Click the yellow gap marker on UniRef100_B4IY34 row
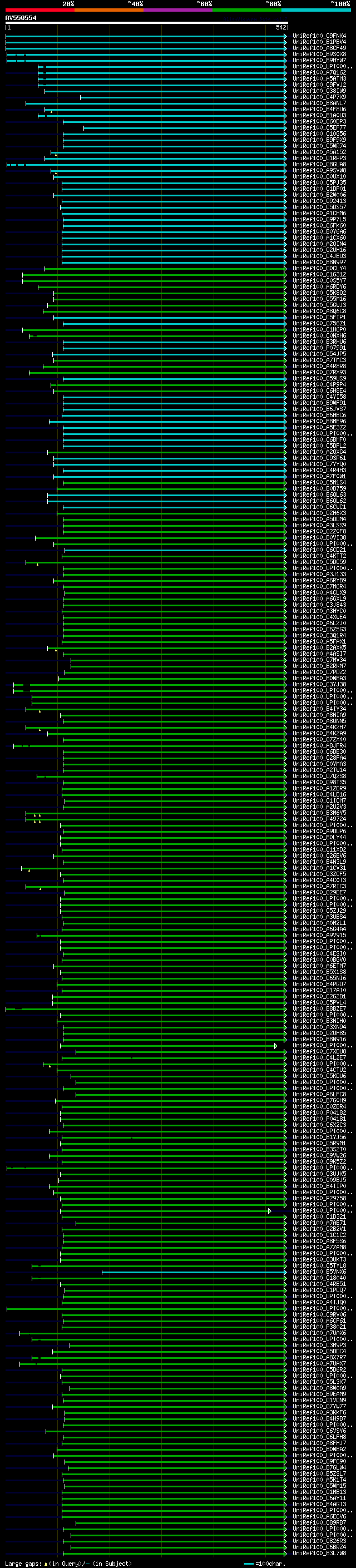356x1568 pixels. coord(40,711)
